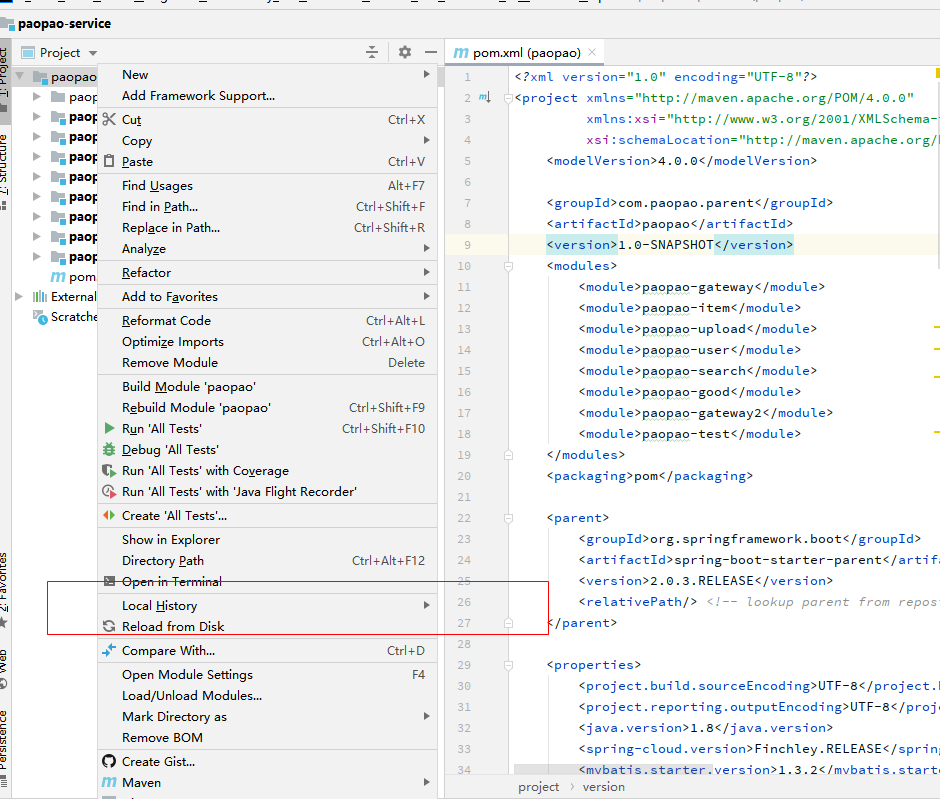
Task: Switch to the pom.xml (paopao) editor tab
Action: (x=525, y=53)
